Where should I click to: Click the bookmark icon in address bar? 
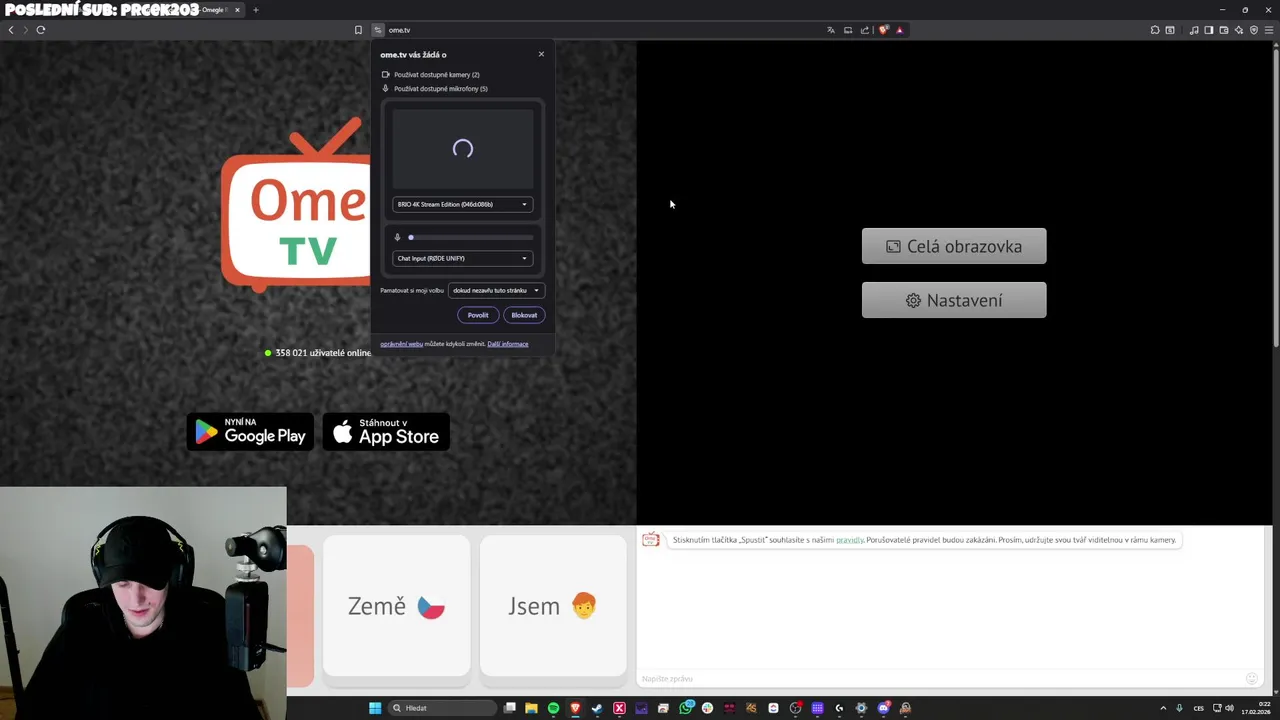(x=358, y=30)
